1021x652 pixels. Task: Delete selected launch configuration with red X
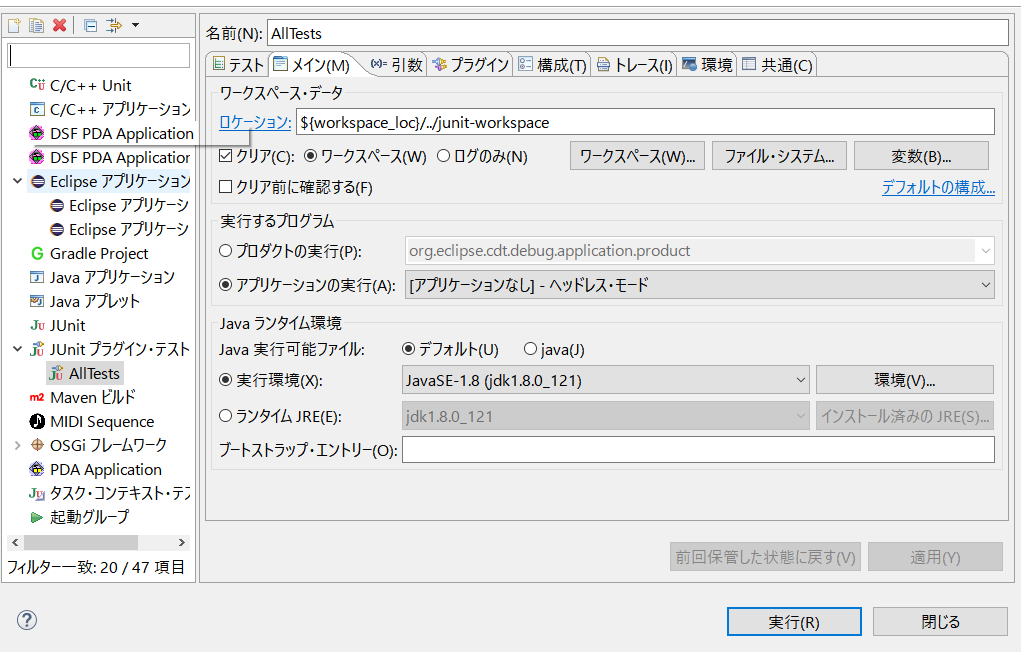59,25
